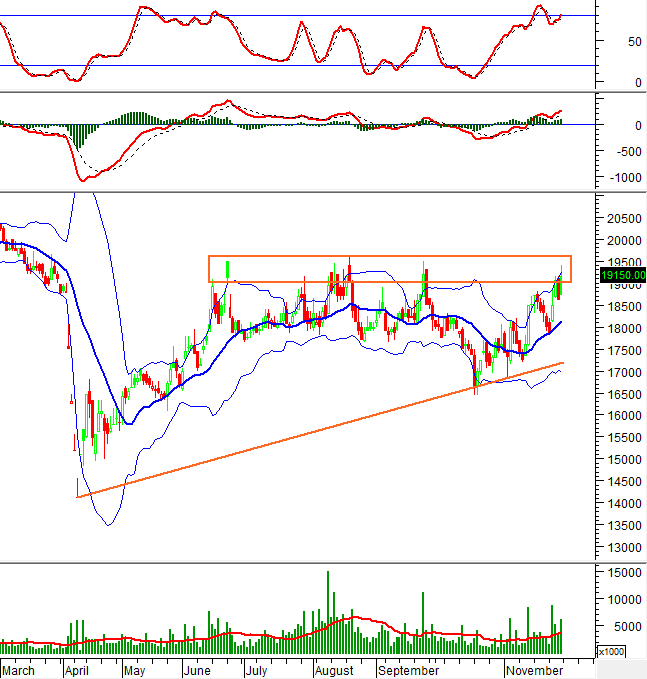Choose the November month label
Viewport: 647px width, 679px height.
(x=532, y=669)
